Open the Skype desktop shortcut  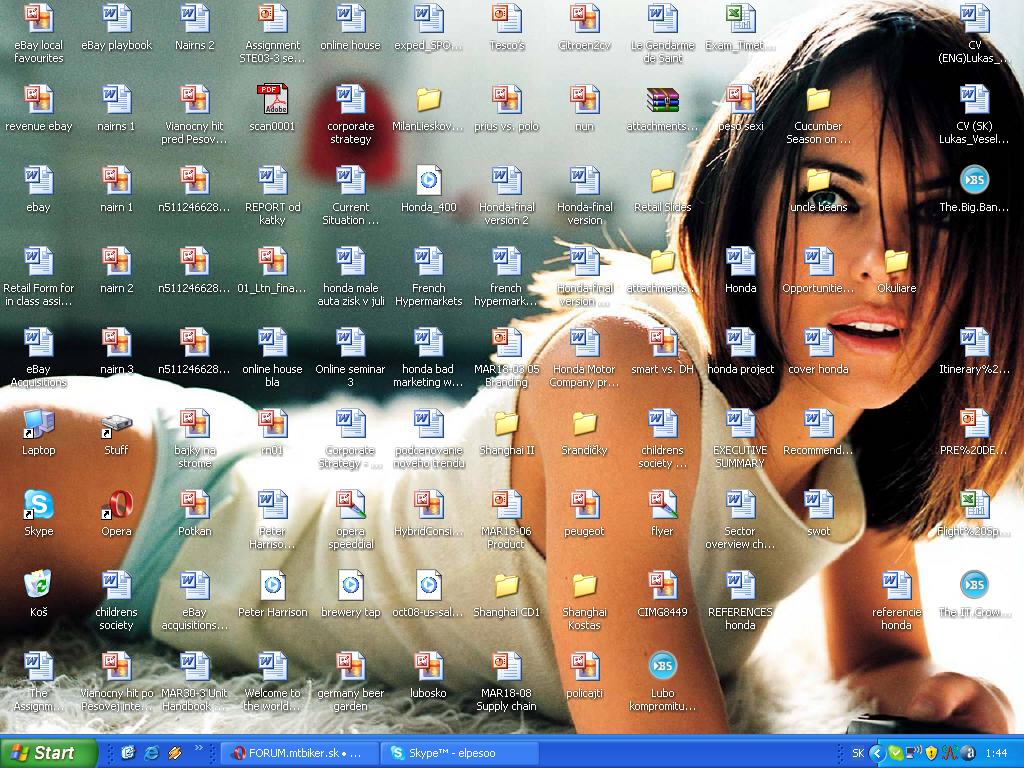click(x=38, y=505)
